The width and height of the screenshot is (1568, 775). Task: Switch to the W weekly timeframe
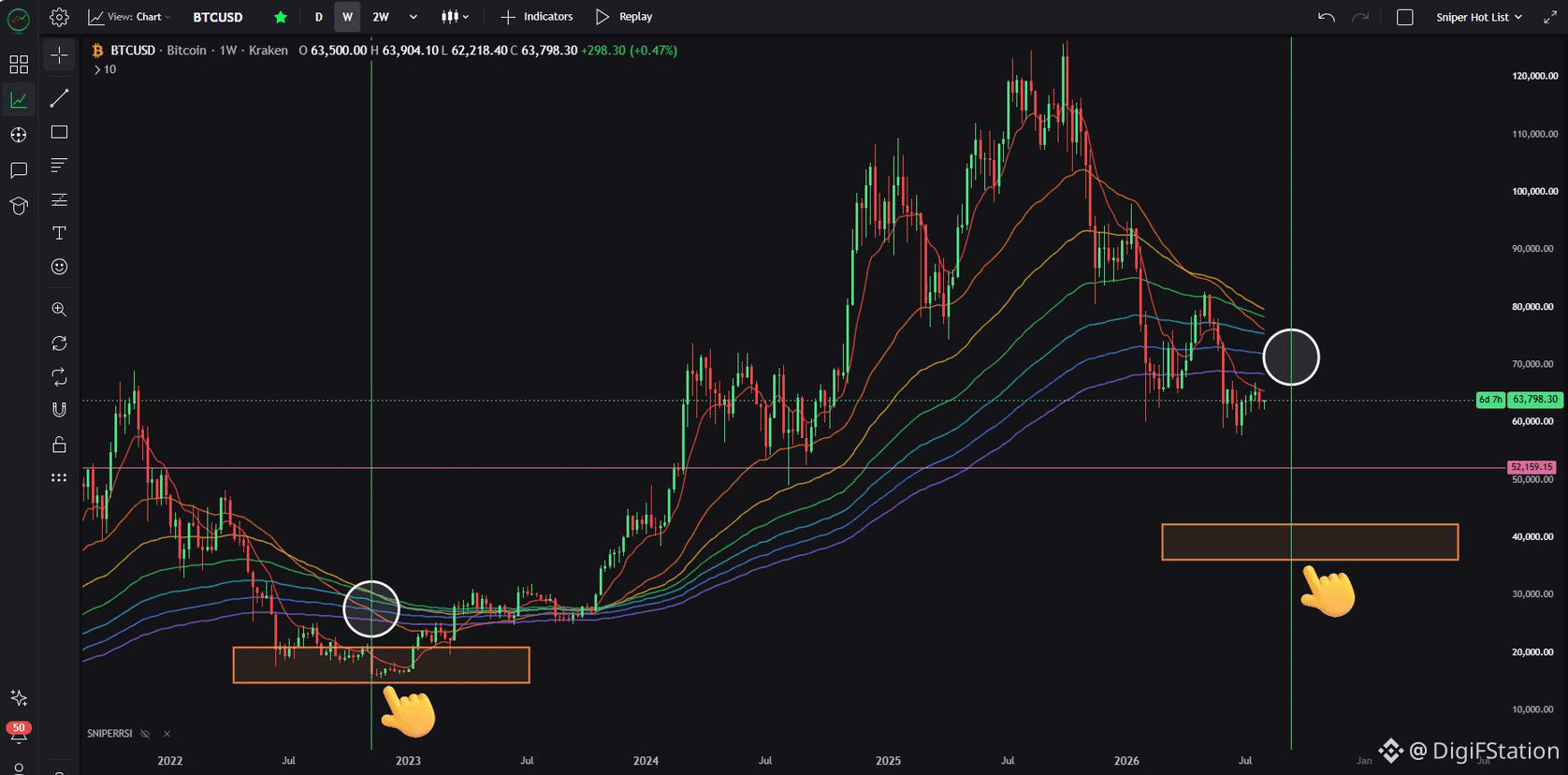(x=347, y=17)
